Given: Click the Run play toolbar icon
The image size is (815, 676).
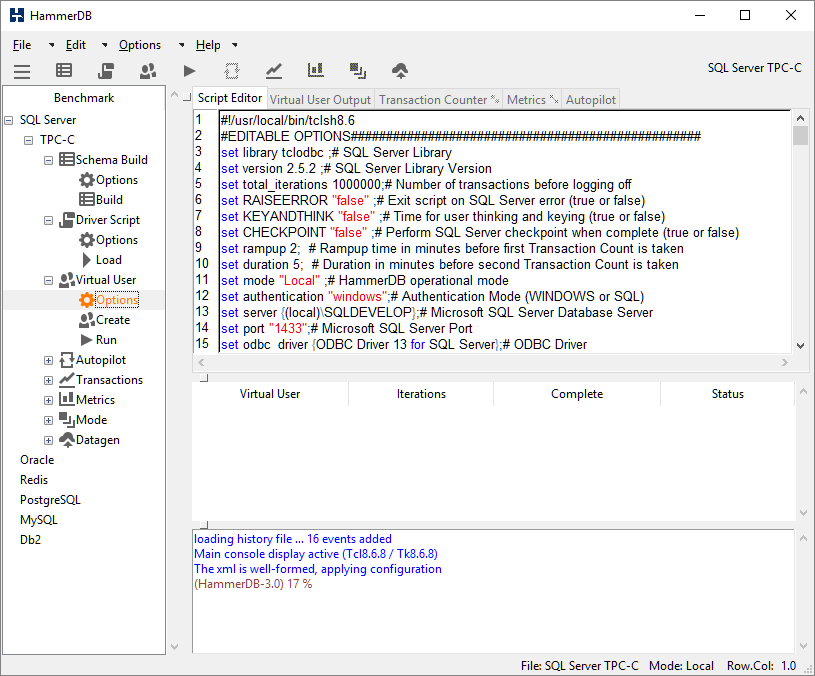Looking at the screenshot, I should (x=190, y=71).
